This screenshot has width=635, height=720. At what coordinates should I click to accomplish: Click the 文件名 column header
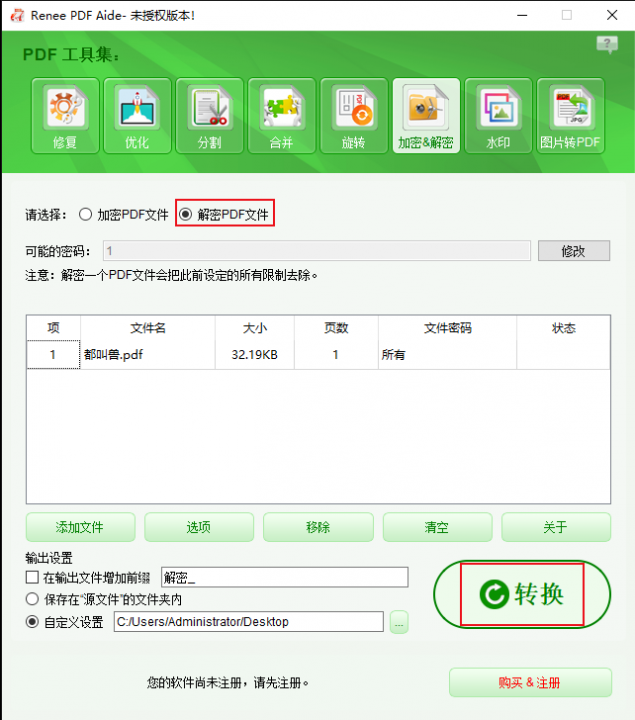pos(148,328)
